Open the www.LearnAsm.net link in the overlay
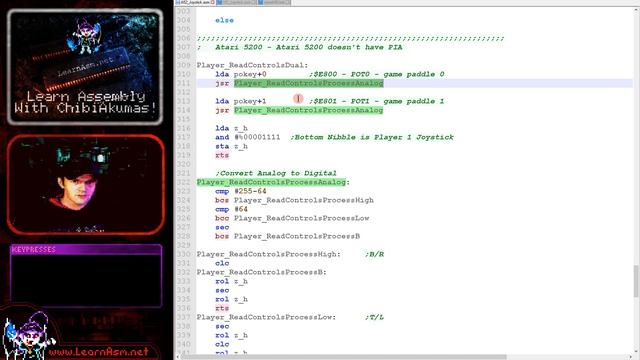Image resolution: width=640 pixels, height=360 pixels. (x=98, y=352)
